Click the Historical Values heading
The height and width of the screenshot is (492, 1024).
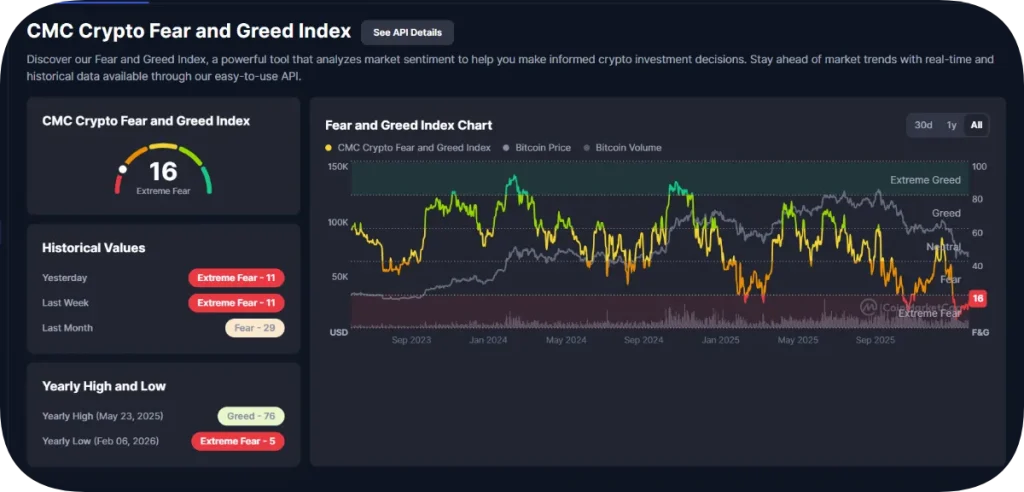click(x=93, y=248)
